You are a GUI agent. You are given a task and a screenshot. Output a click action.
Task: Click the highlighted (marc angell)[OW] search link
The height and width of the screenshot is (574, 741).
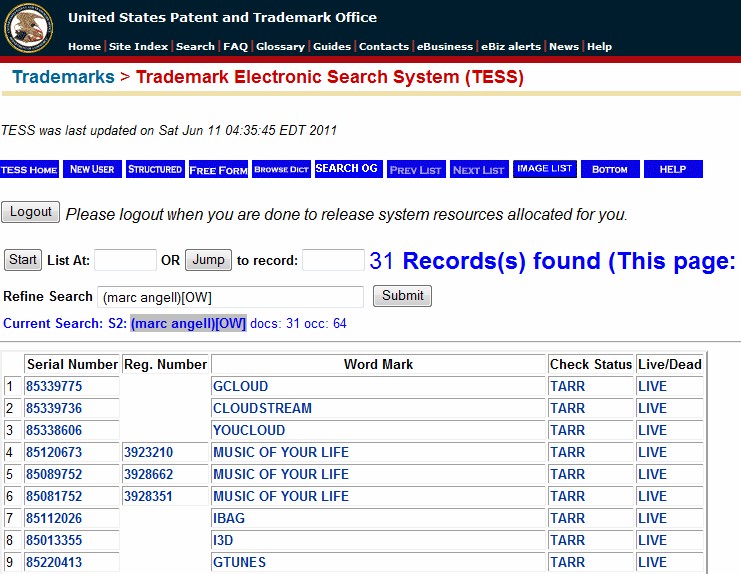click(x=188, y=323)
